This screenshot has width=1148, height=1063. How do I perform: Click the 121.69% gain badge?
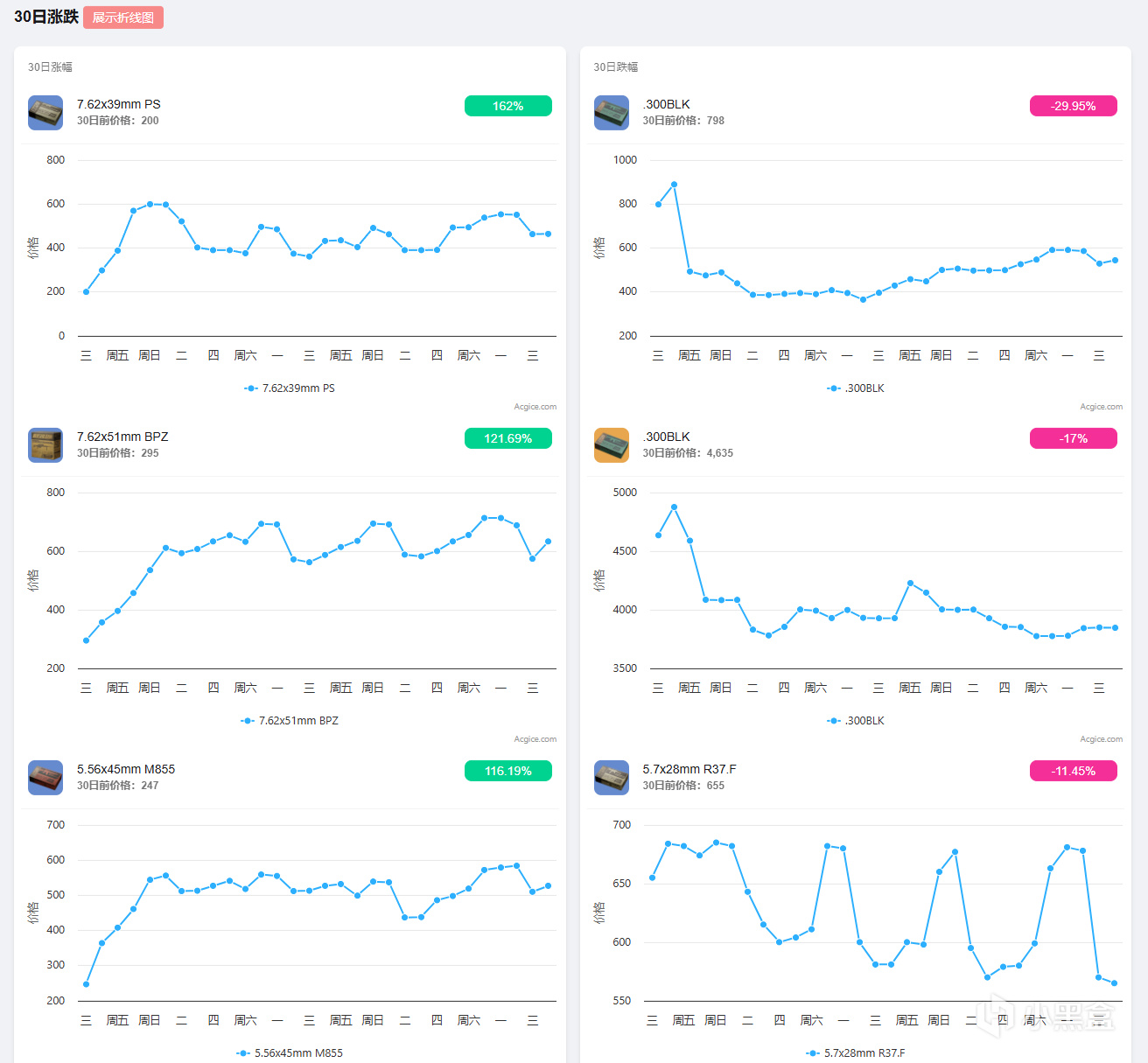click(507, 438)
